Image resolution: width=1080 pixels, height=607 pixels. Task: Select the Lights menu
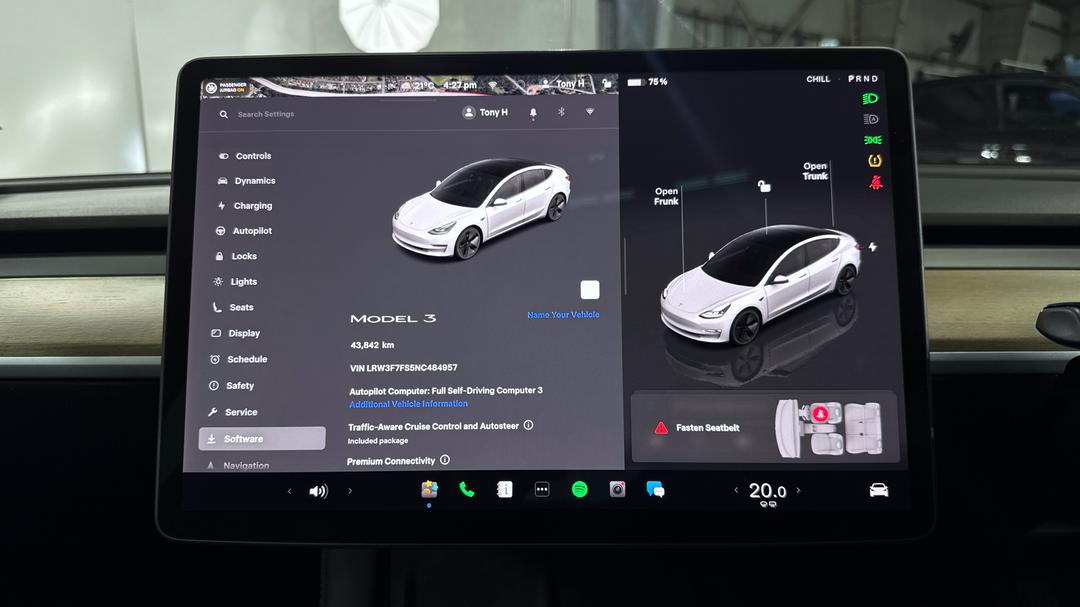pyautogui.click(x=235, y=281)
